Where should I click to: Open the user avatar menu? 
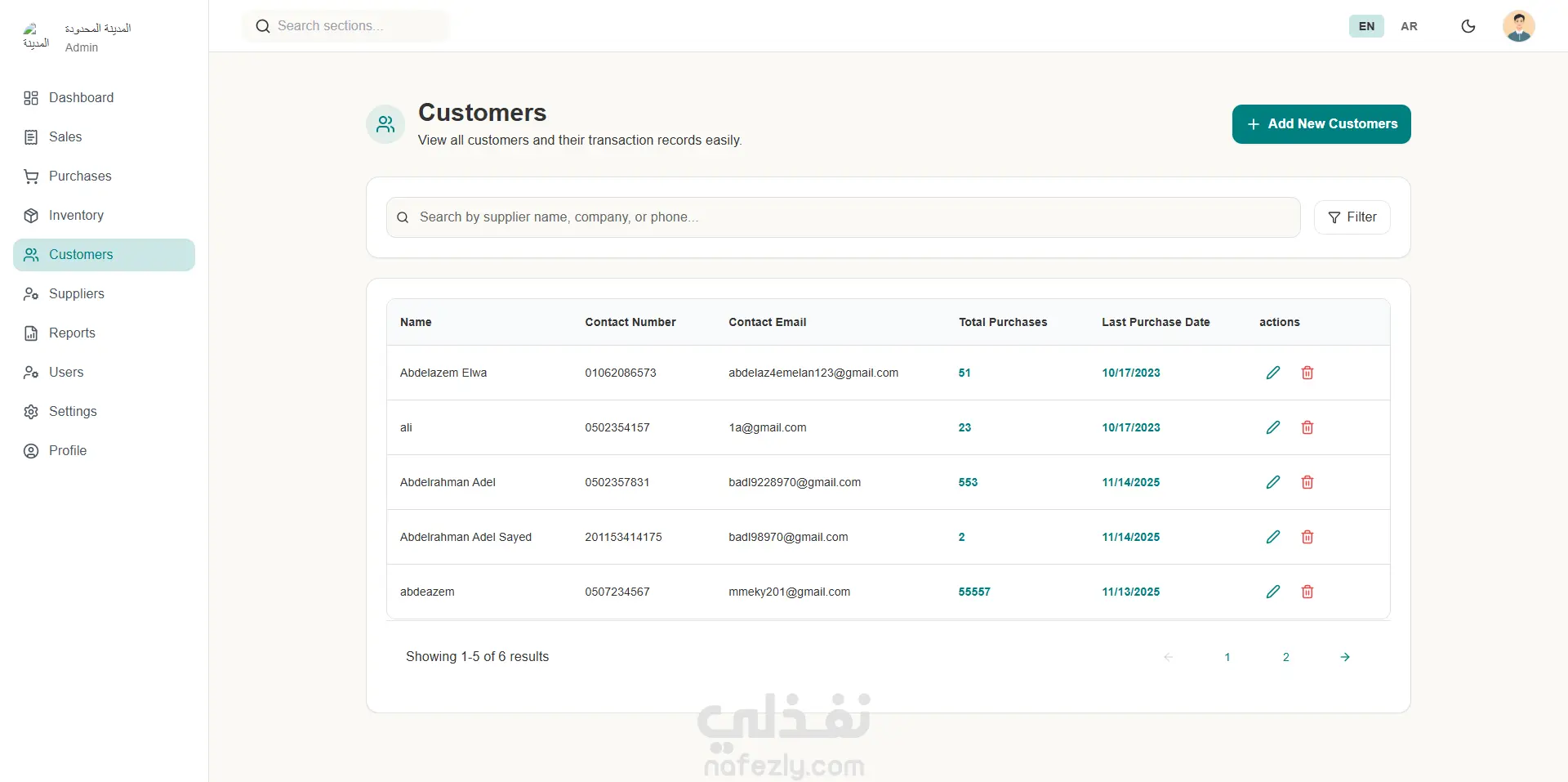[x=1518, y=26]
